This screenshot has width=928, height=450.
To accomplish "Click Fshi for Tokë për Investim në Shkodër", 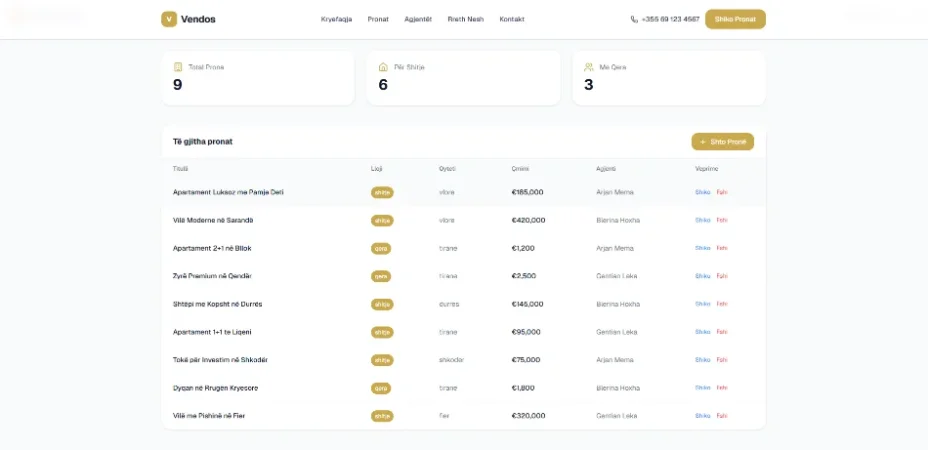I will click(721, 359).
